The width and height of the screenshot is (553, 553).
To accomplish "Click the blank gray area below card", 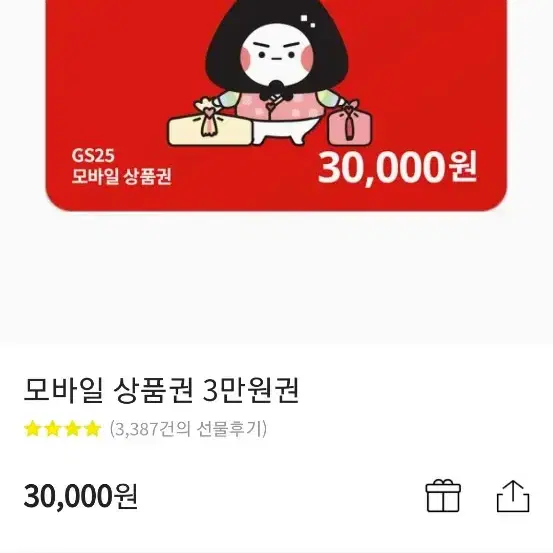I will pos(276,277).
